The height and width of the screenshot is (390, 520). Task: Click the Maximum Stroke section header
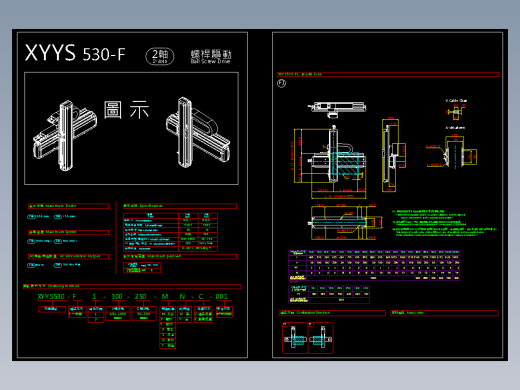[68, 206]
